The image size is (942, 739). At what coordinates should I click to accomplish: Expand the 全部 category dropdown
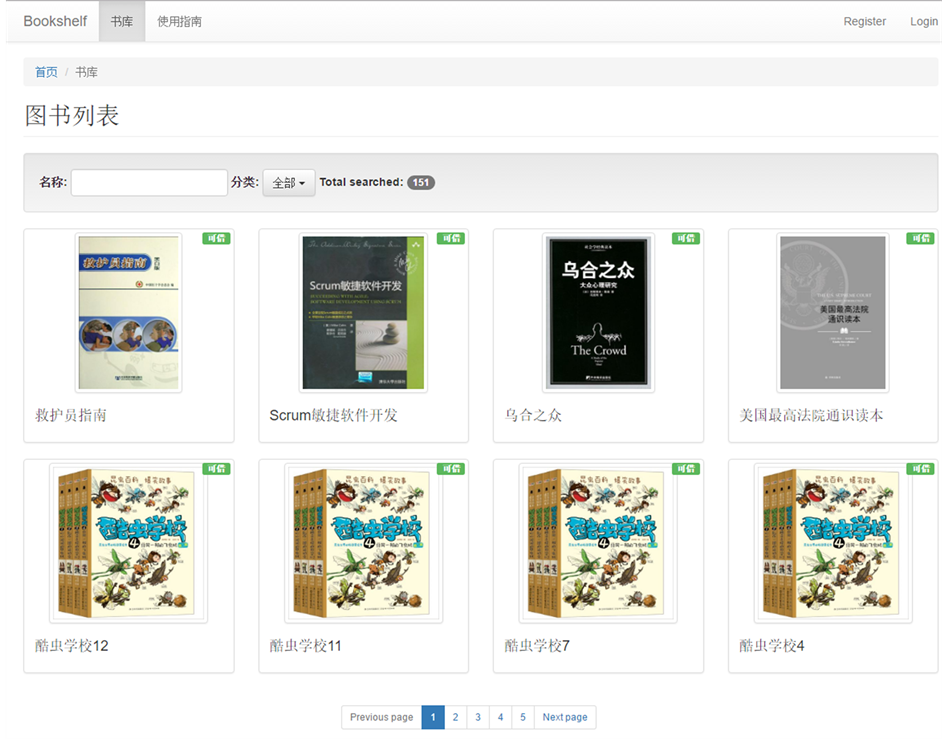pos(289,183)
